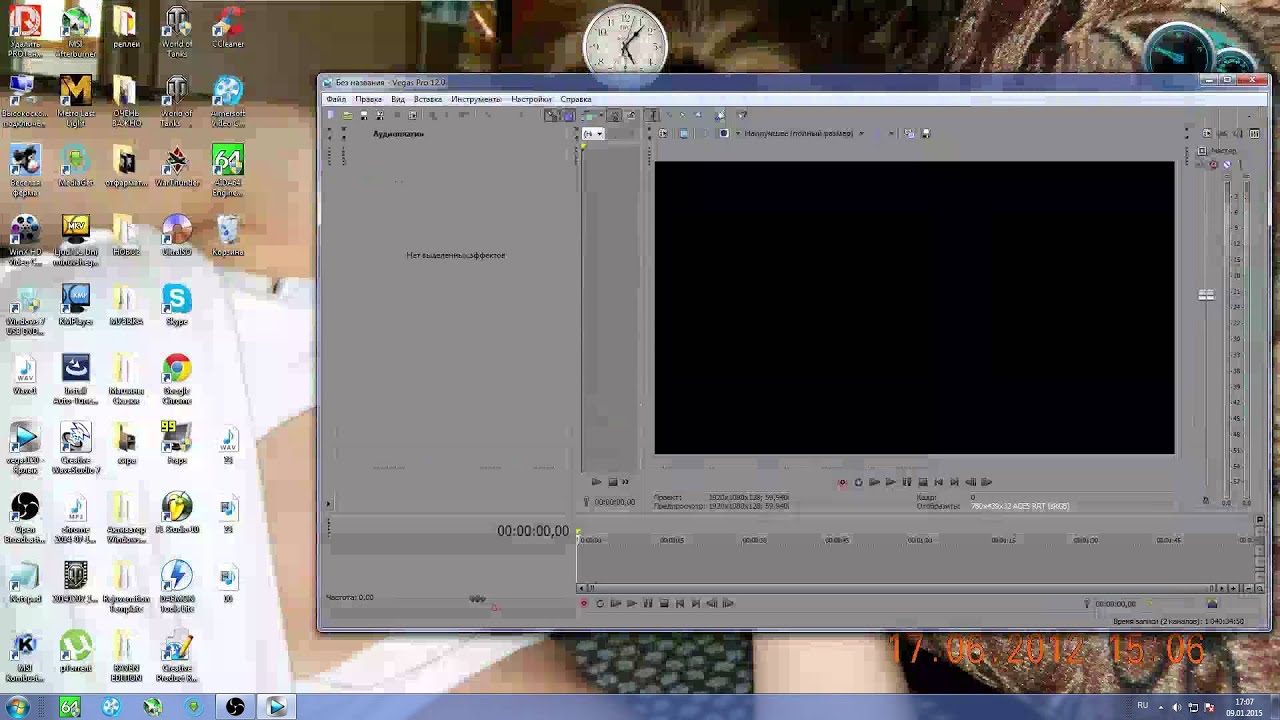
Task: Open the Правка menu
Action: [368, 99]
